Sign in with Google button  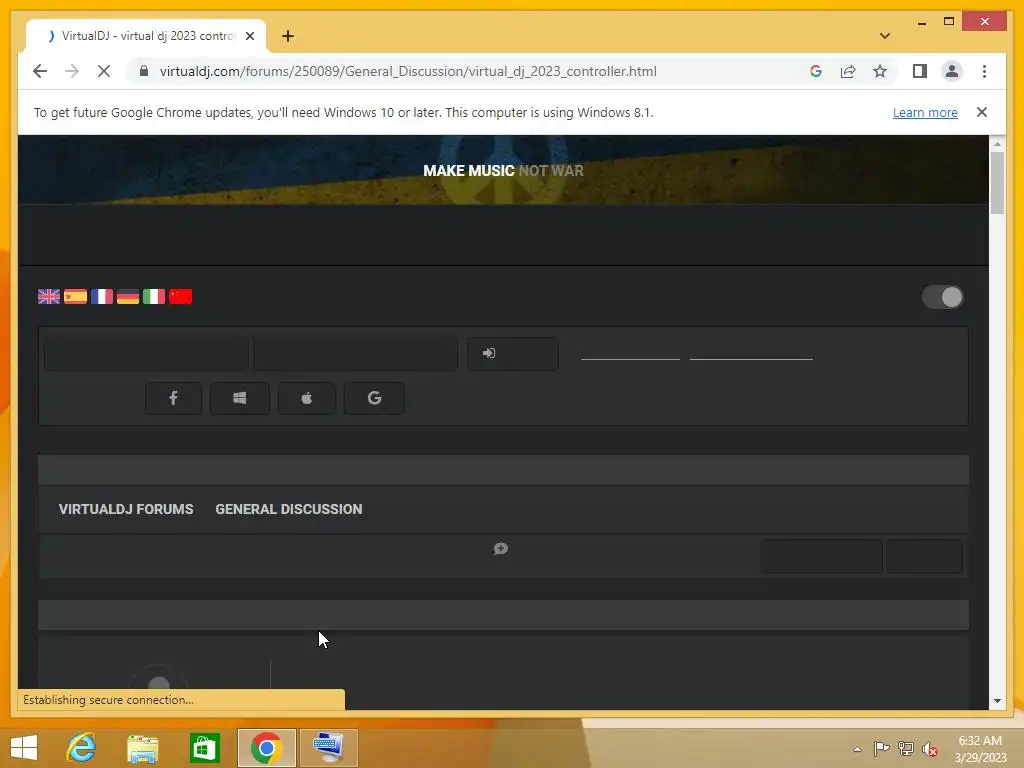point(374,398)
